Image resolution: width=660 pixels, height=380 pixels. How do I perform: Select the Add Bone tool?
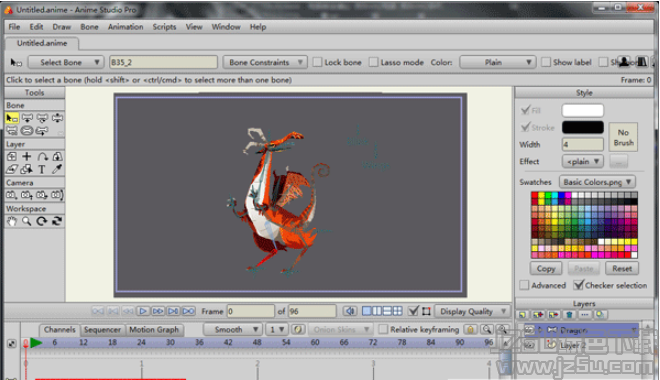pos(12,131)
